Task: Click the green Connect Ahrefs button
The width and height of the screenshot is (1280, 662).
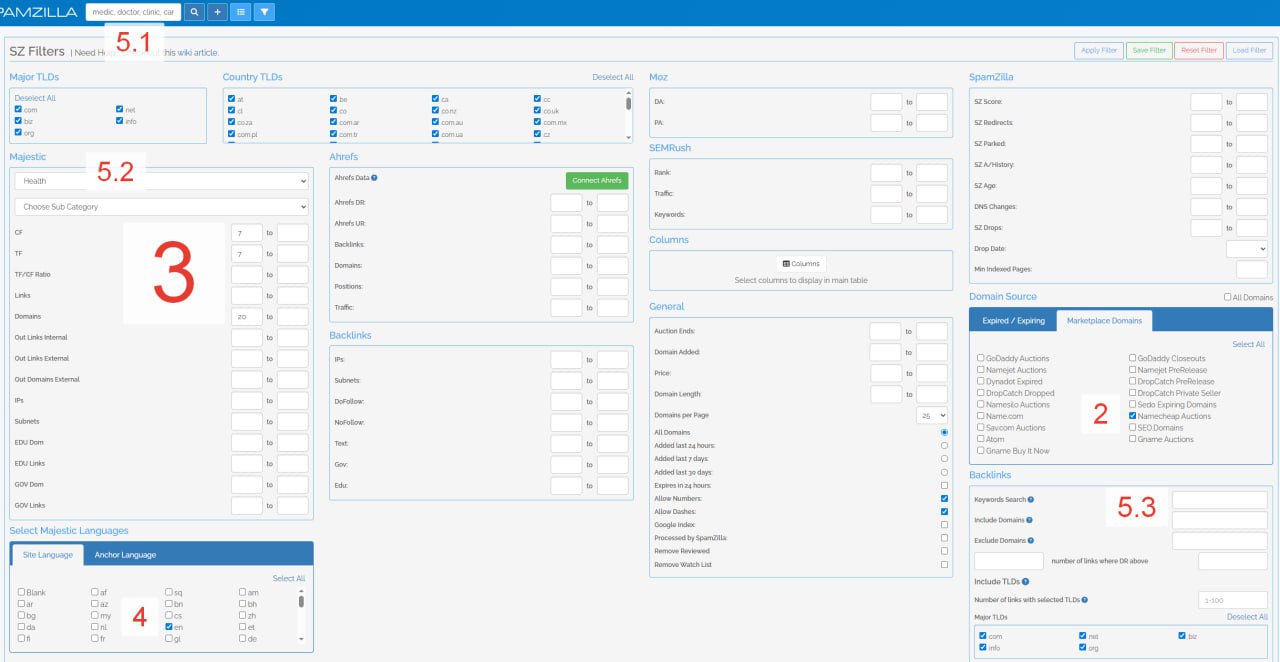Action: pos(597,180)
